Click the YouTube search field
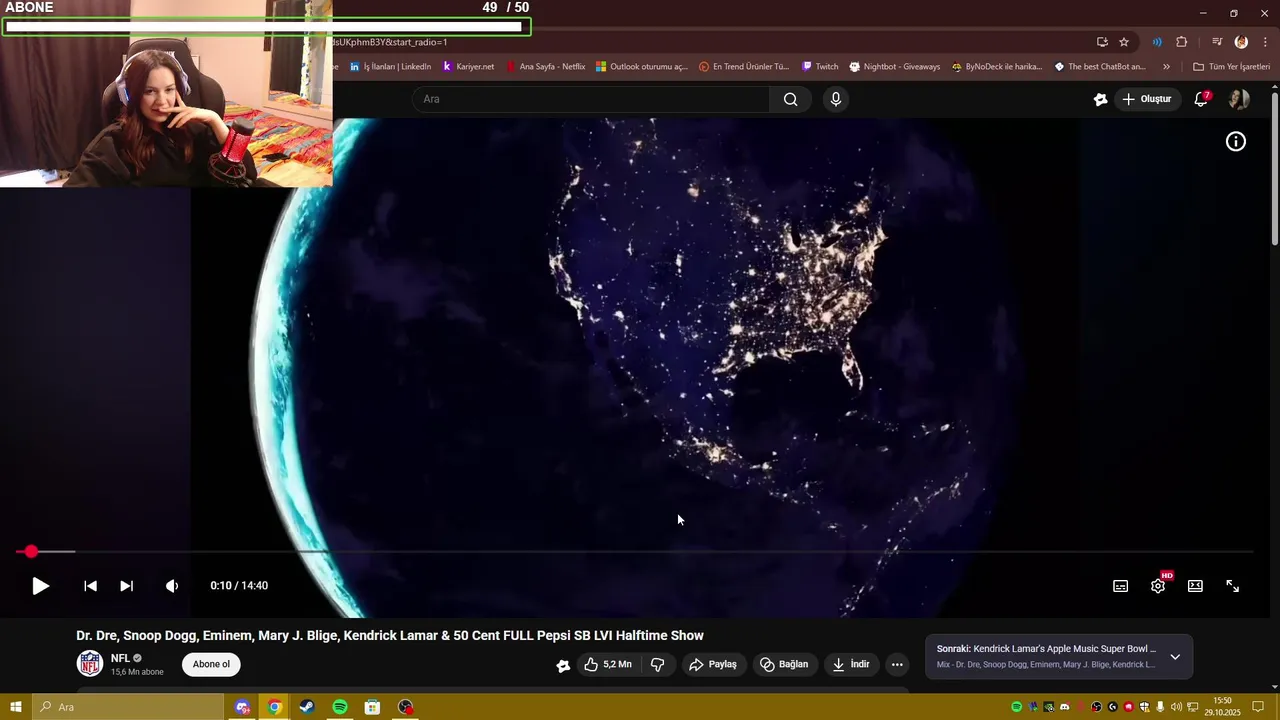This screenshot has height=720, width=1280. tap(590, 99)
